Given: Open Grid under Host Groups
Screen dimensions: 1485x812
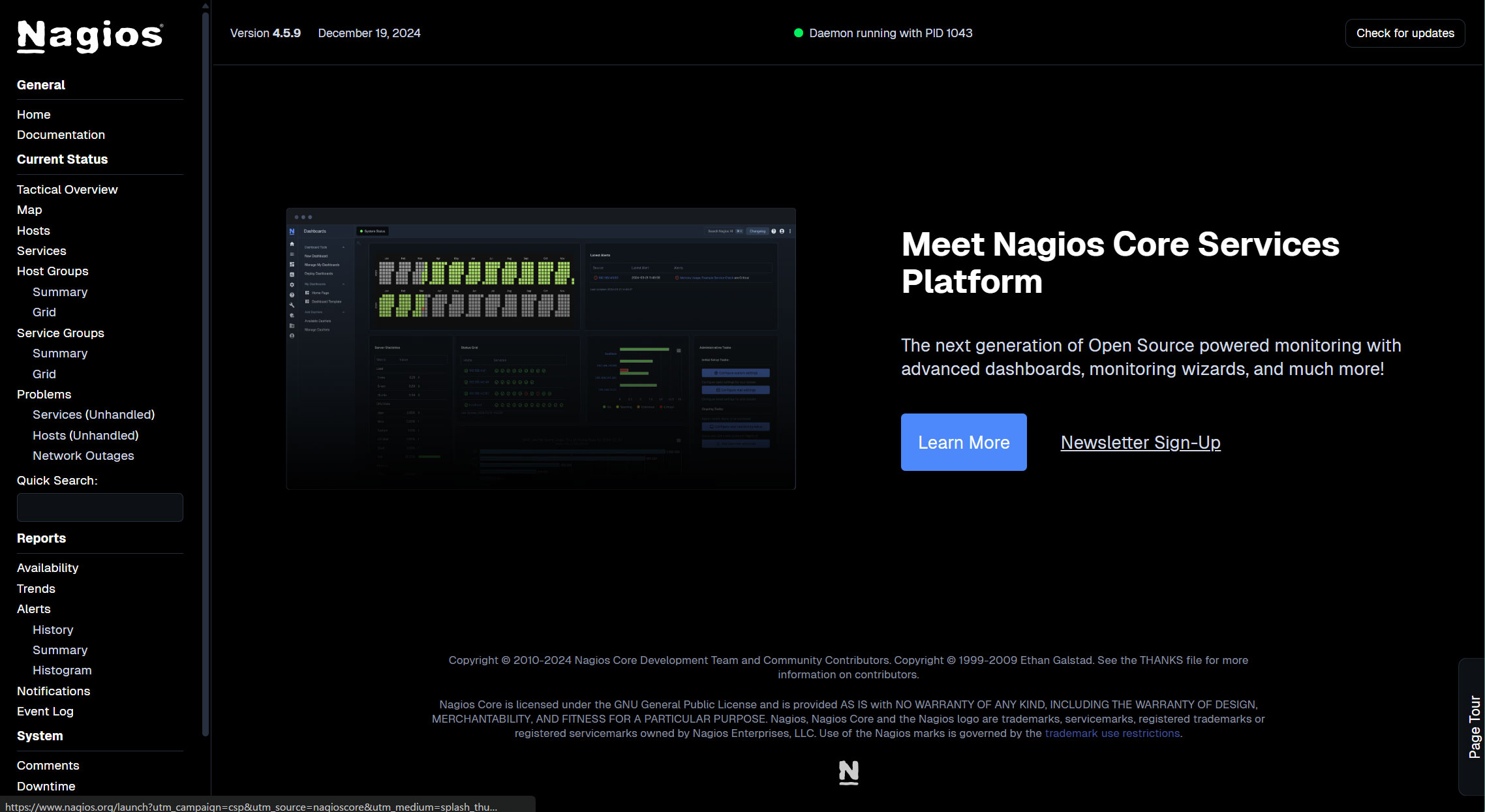Looking at the screenshot, I should (x=44, y=312).
